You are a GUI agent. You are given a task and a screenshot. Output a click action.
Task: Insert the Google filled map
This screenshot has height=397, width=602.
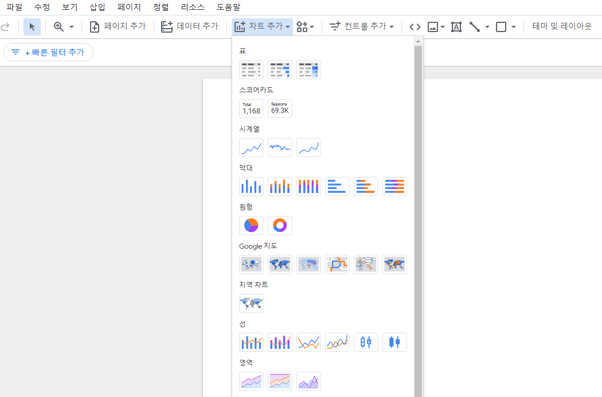280,265
